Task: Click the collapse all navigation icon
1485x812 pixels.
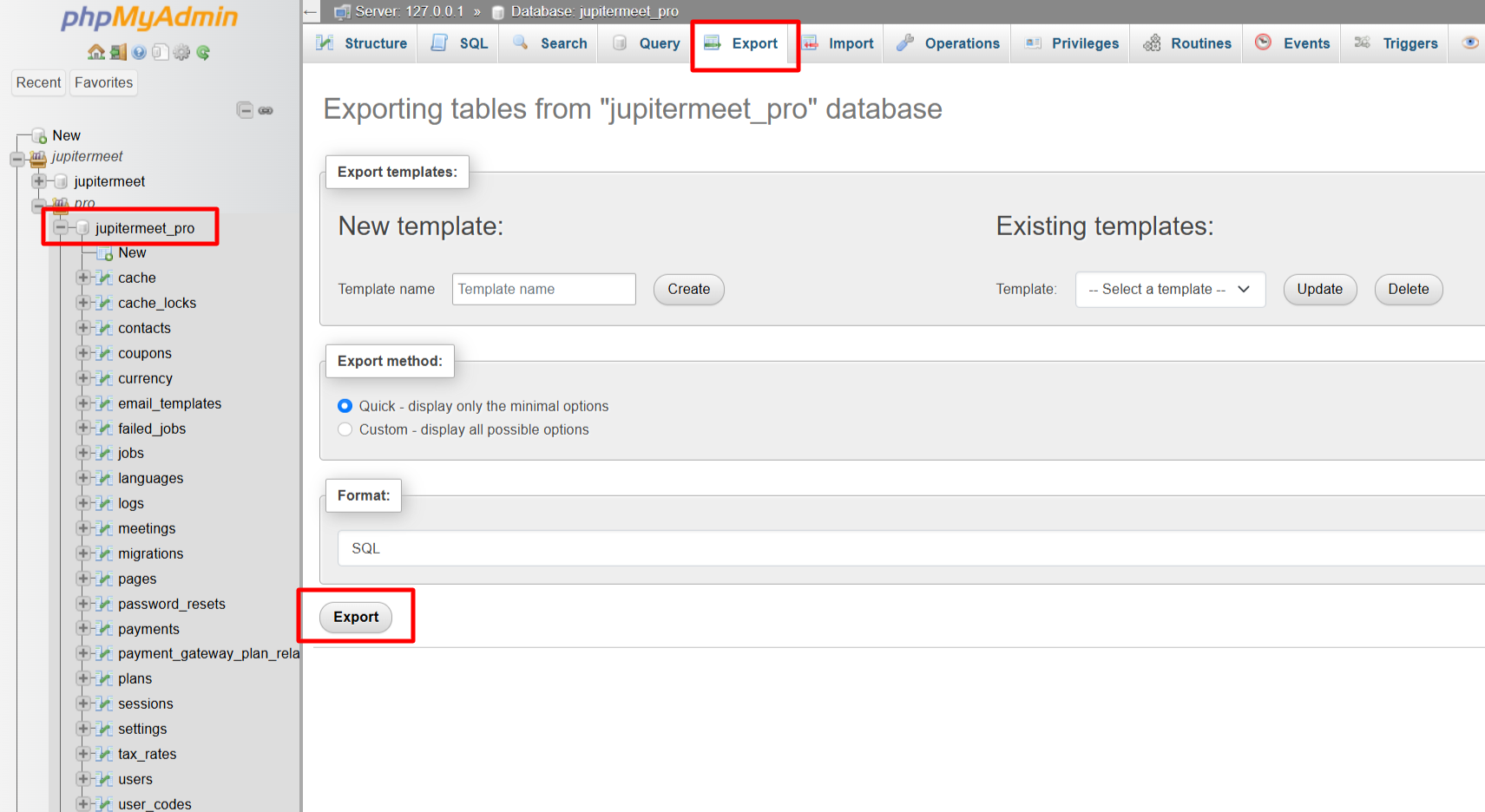Action: [245, 110]
